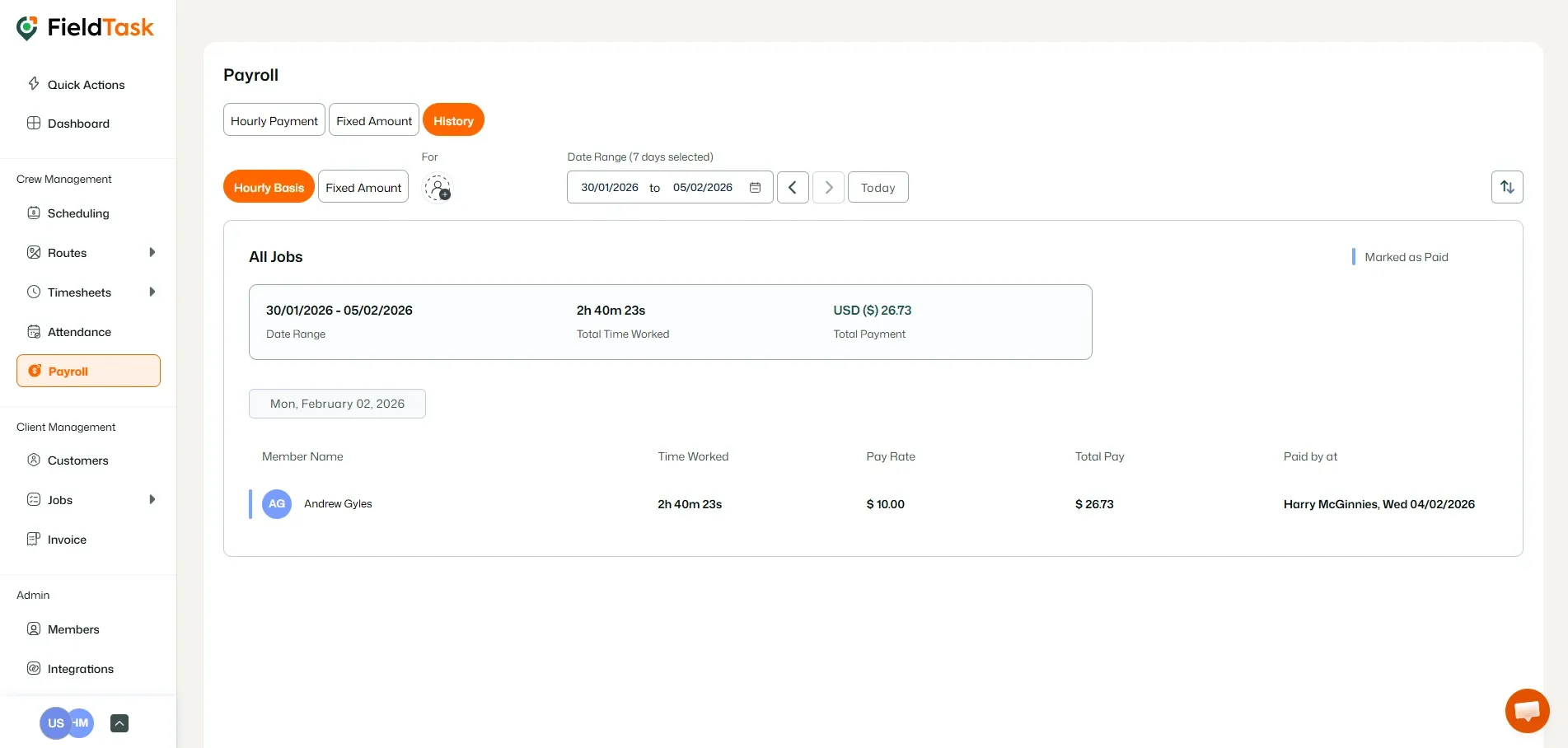Click the Attendance calendar-check icon
This screenshot has width=1568, height=748.
tap(33, 331)
